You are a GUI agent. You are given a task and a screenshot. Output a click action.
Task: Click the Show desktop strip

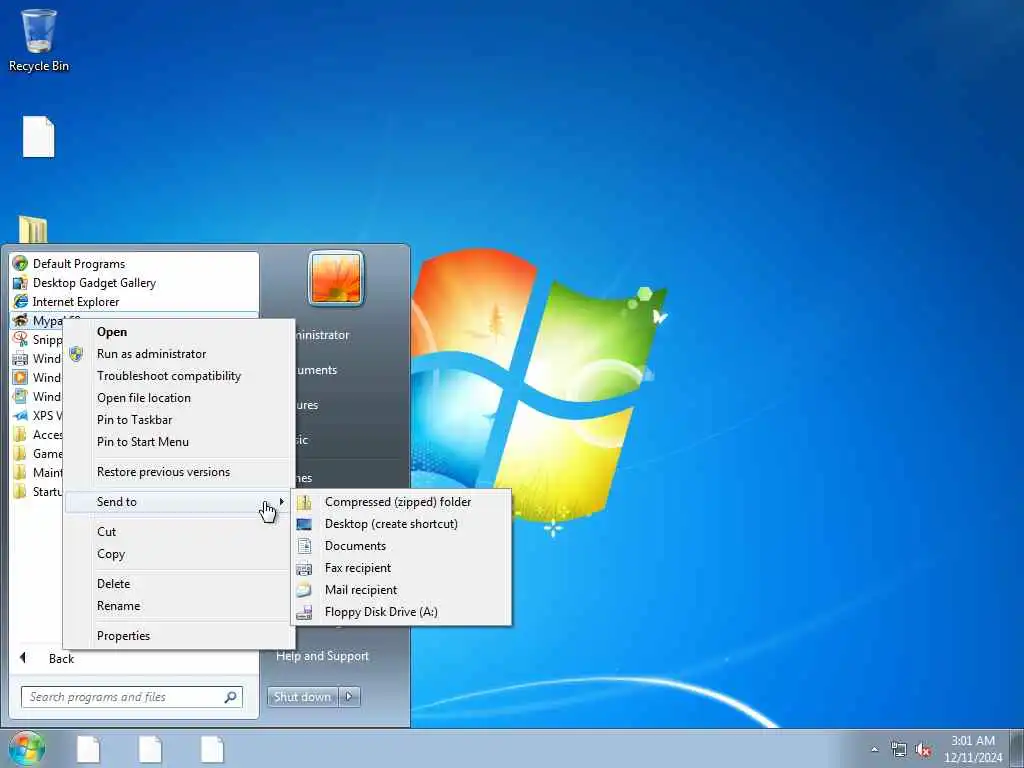(x=1017, y=749)
